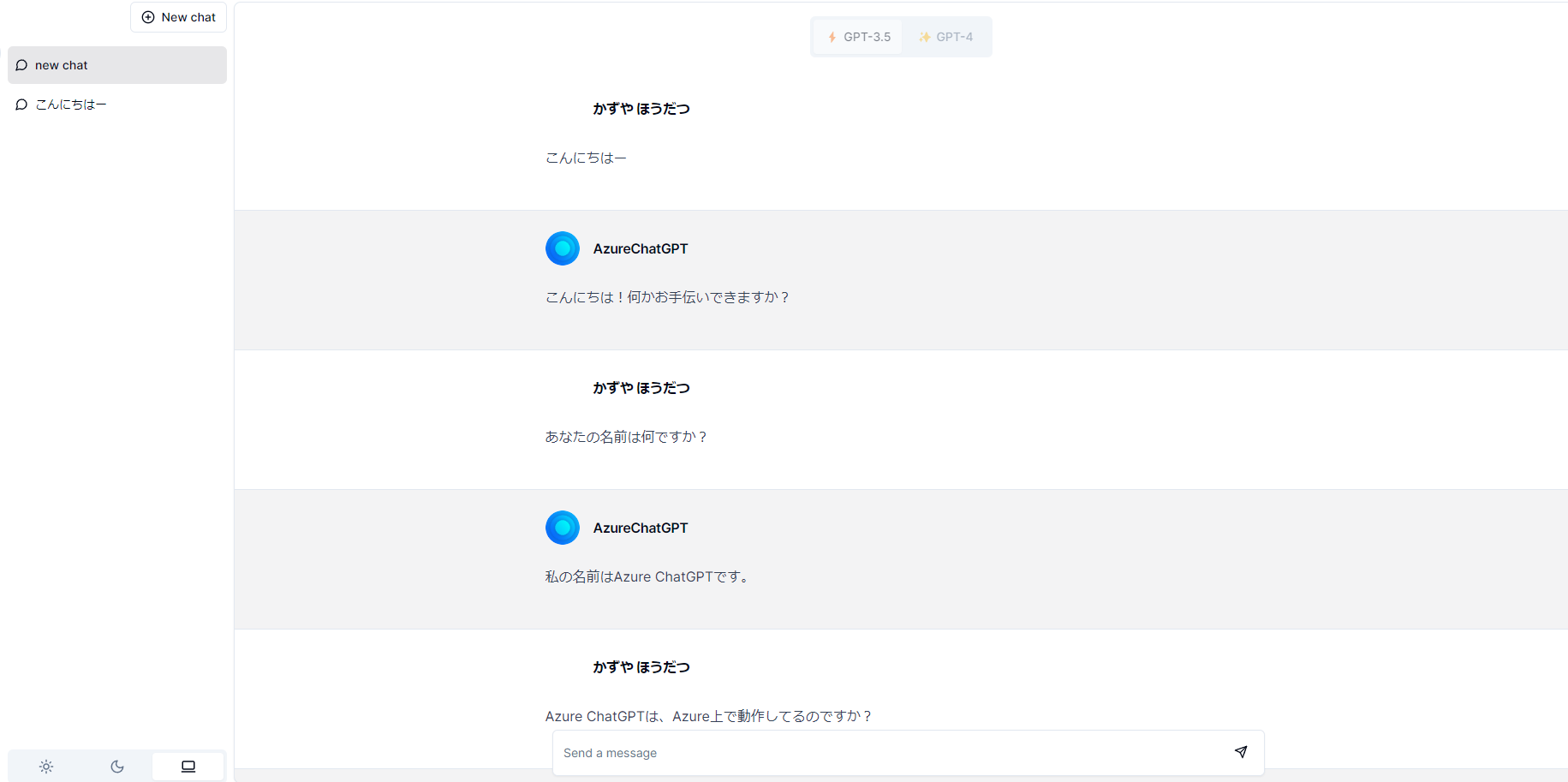Open the 'new chat' conversation in sidebar
Viewport: 1568px width, 782px height.
117,65
